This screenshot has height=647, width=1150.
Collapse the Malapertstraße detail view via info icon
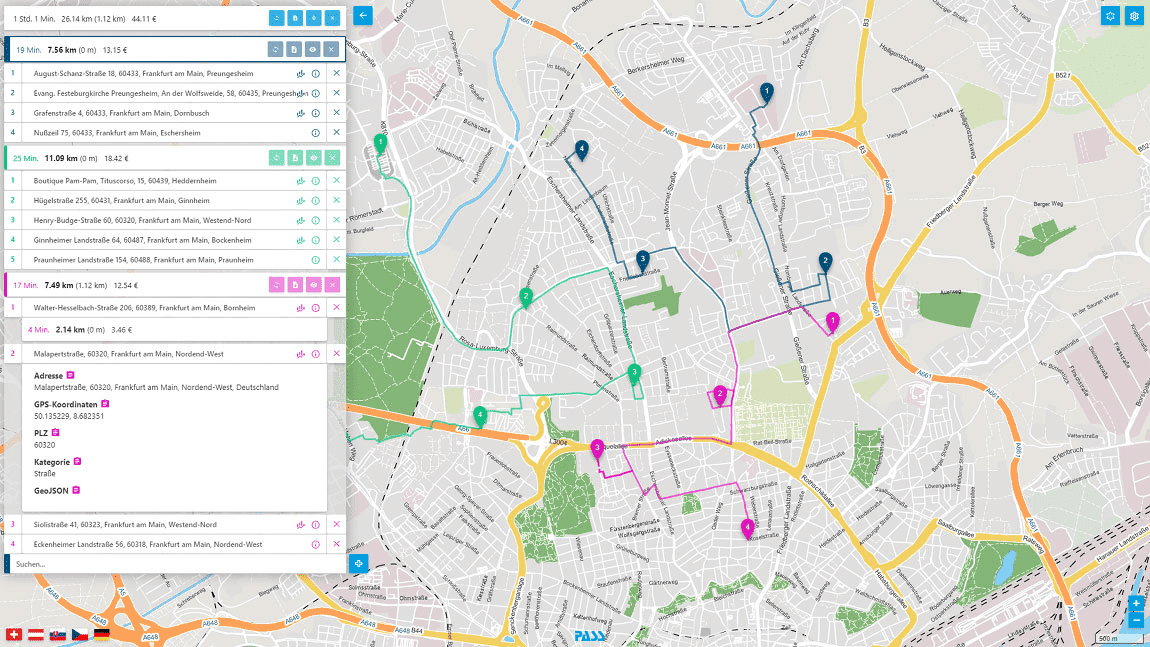pyautogui.click(x=316, y=353)
